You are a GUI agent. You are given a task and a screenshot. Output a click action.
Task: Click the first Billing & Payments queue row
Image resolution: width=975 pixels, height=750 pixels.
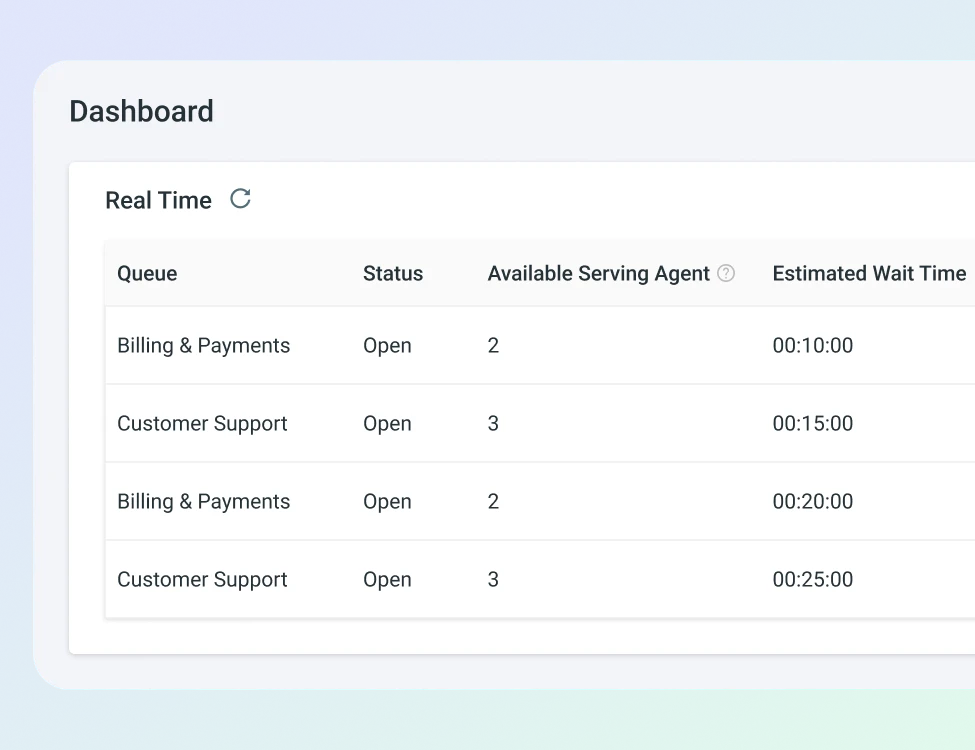click(203, 345)
